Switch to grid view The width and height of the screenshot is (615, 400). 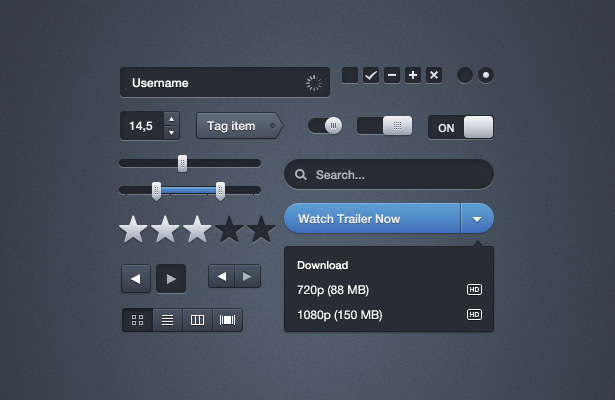coord(137,320)
